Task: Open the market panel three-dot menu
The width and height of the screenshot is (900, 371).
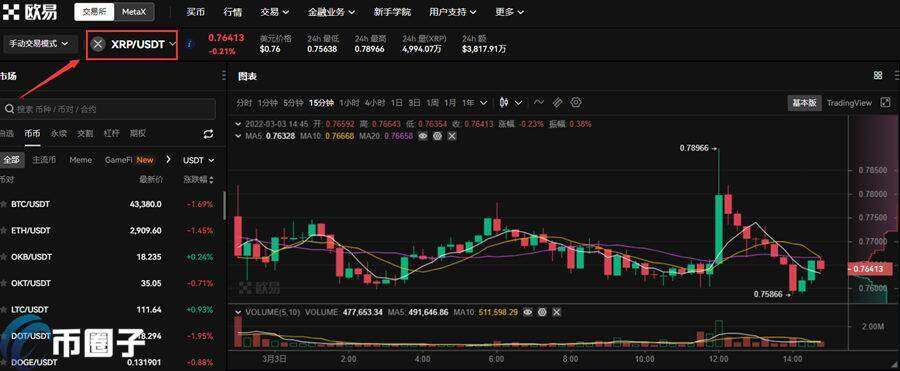Action: pos(223,76)
